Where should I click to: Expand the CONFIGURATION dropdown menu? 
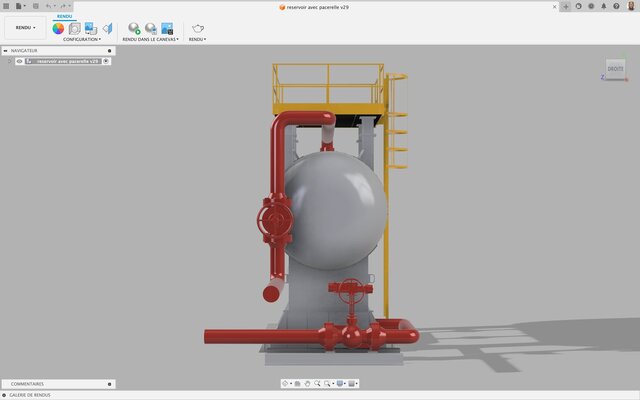pyautogui.click(x=81, y=40)
